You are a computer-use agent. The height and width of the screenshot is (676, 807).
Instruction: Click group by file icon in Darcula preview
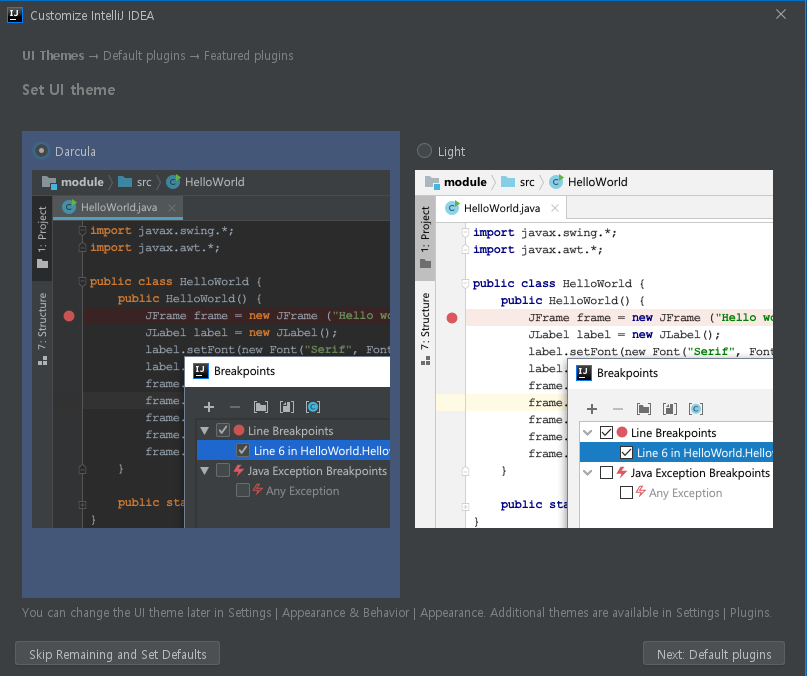tap(287, 407)
